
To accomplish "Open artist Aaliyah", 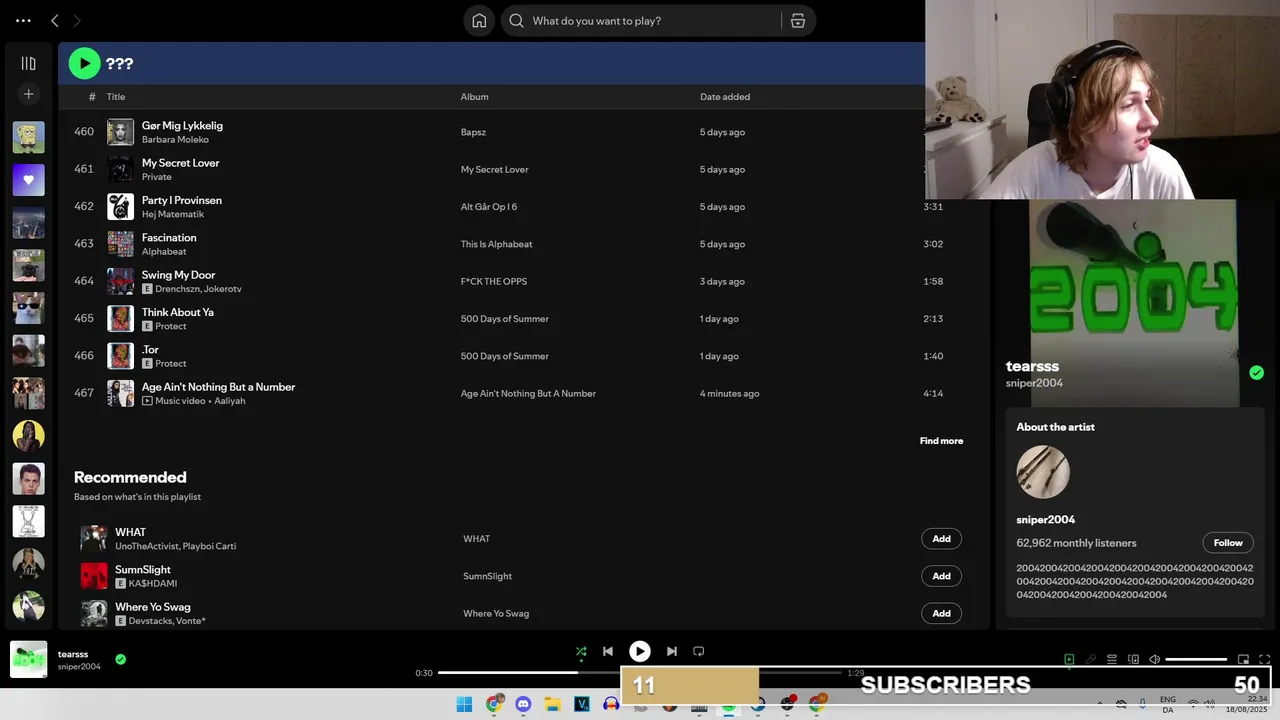I will coord(229,401).
